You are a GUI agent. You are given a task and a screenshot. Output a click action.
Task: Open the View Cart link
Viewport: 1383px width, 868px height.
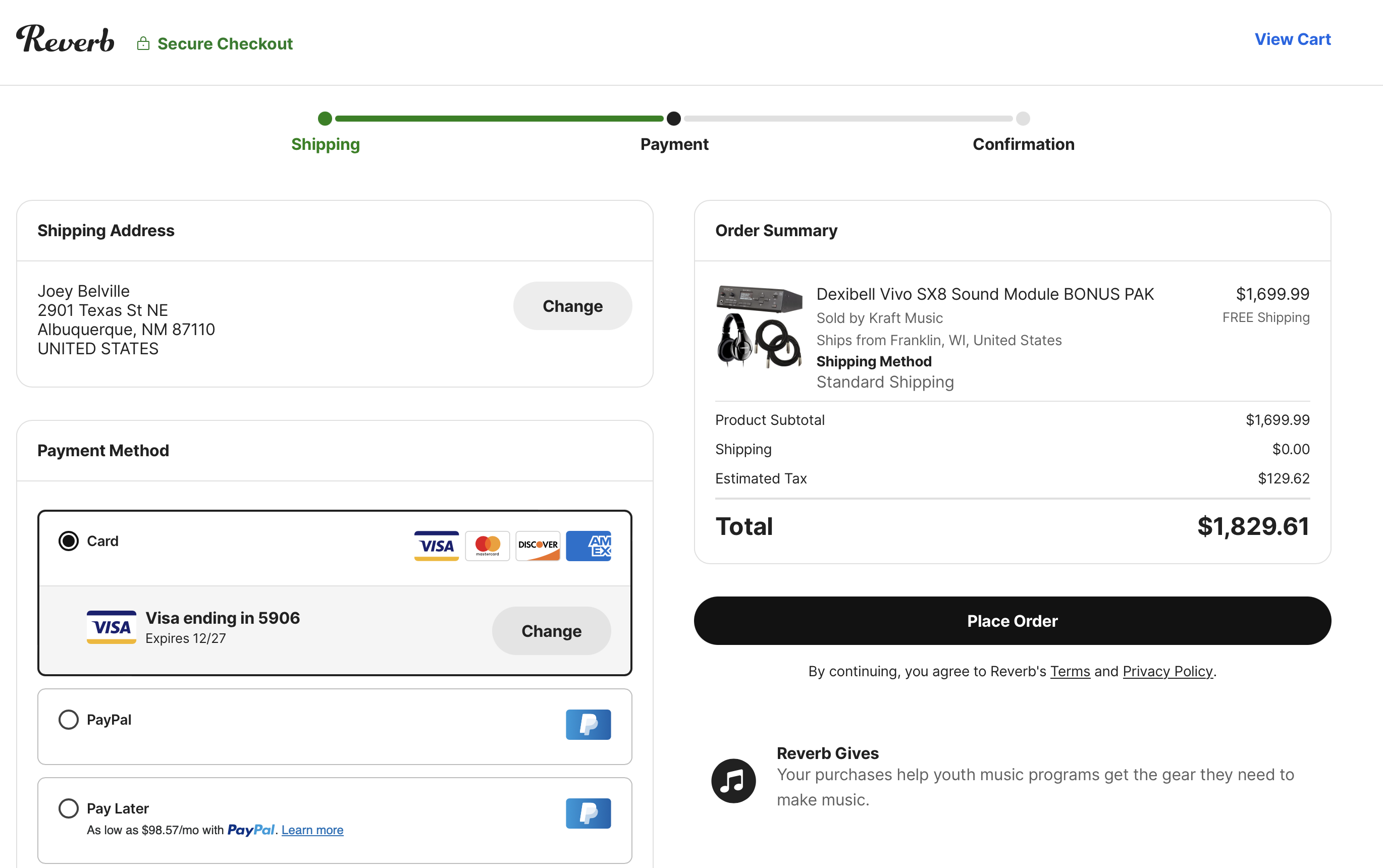1292,39
